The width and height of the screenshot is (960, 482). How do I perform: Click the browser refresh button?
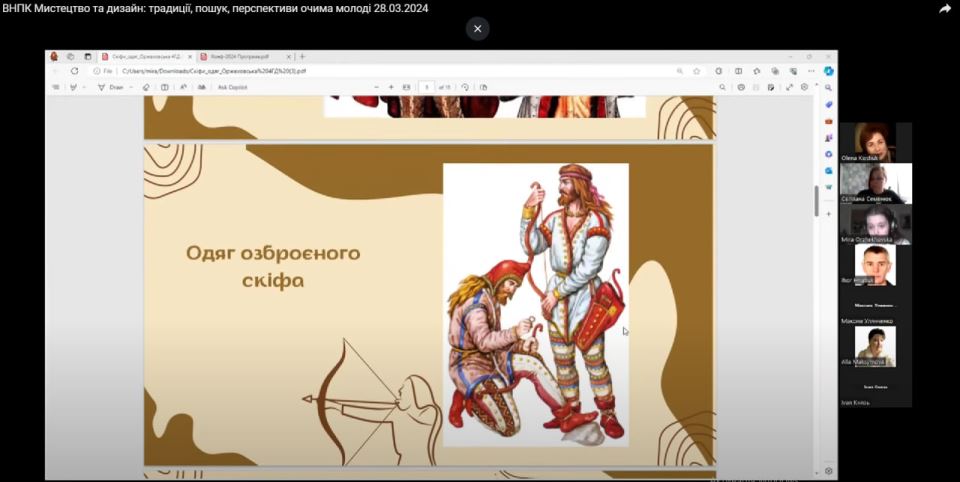coord(74,71)
